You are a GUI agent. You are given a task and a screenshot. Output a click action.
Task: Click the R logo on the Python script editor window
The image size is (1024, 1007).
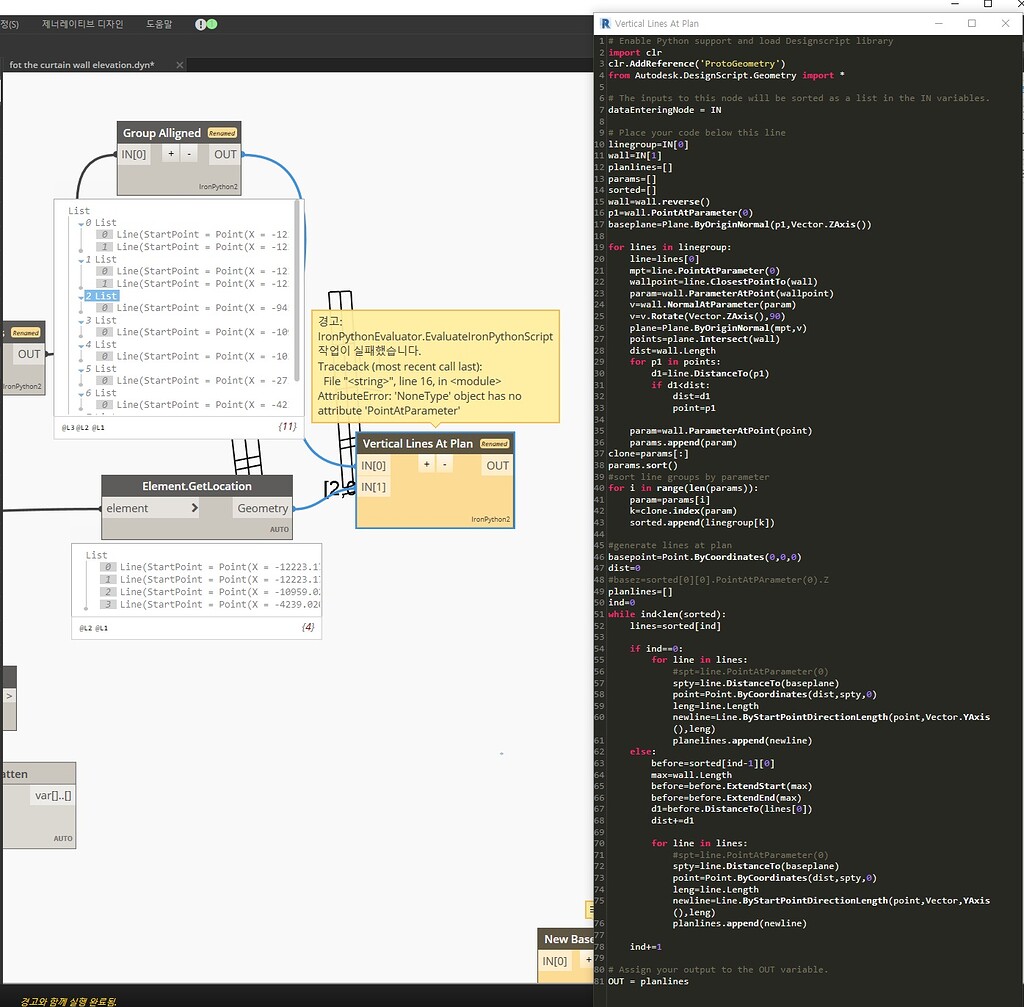coord(603,23)
